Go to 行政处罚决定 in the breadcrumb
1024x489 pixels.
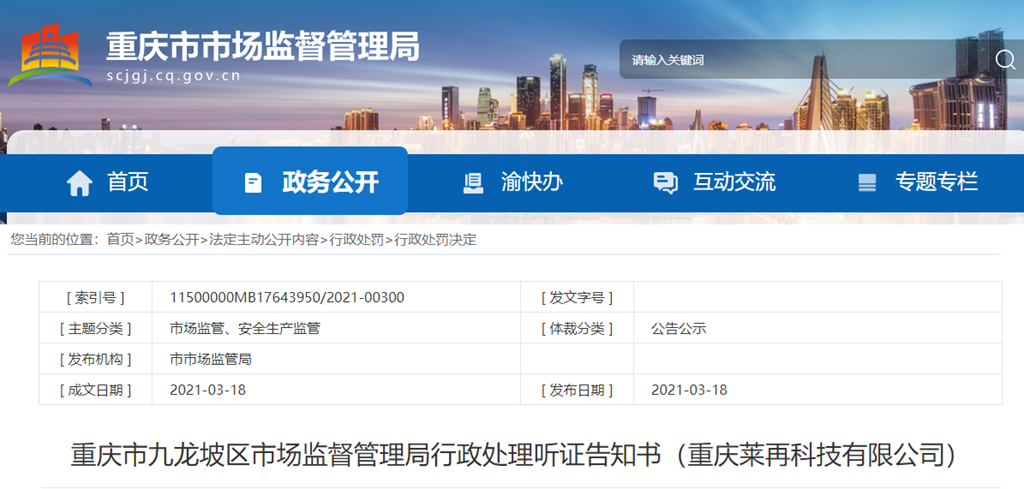[x=435, y=240]
